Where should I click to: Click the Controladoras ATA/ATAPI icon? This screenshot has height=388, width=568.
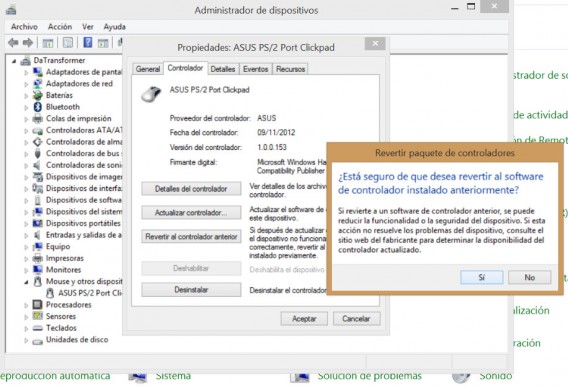point(38,130)
